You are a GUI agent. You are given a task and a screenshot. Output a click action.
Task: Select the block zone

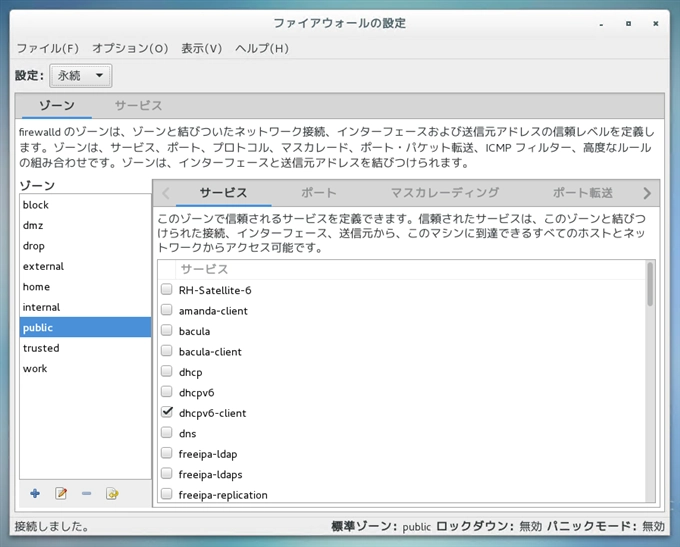85,205
